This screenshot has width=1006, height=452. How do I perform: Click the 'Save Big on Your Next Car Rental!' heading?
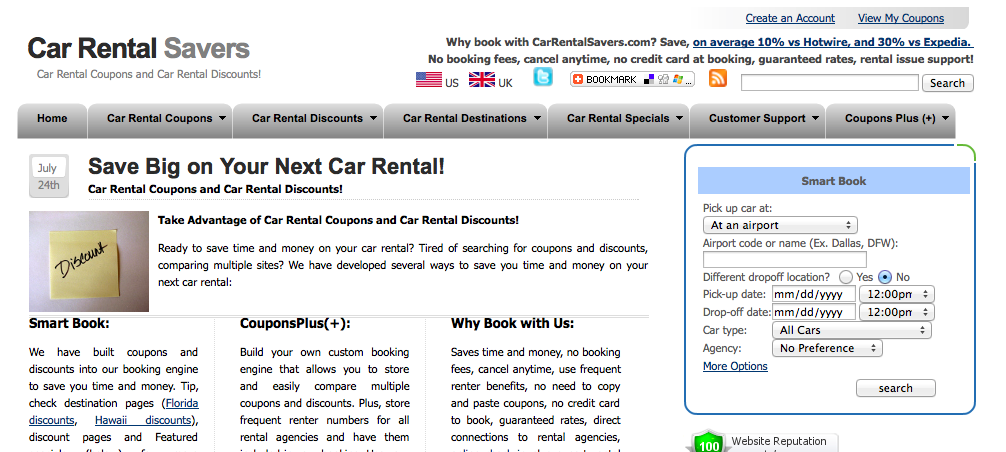266,167
